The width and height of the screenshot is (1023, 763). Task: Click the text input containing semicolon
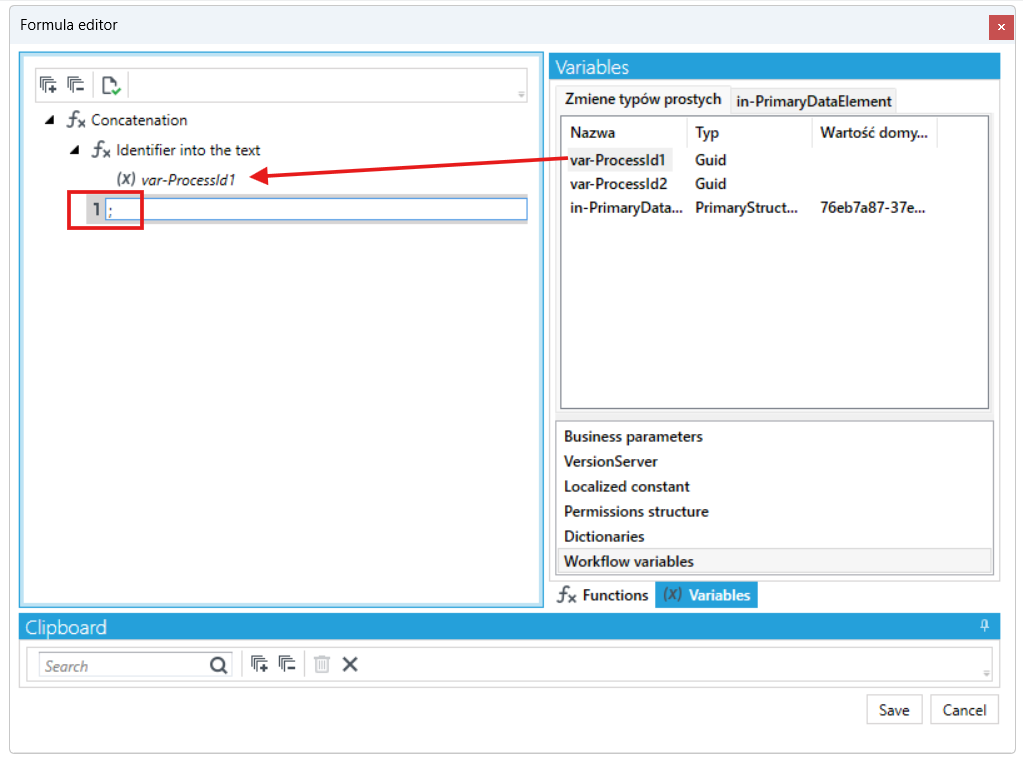316,210
